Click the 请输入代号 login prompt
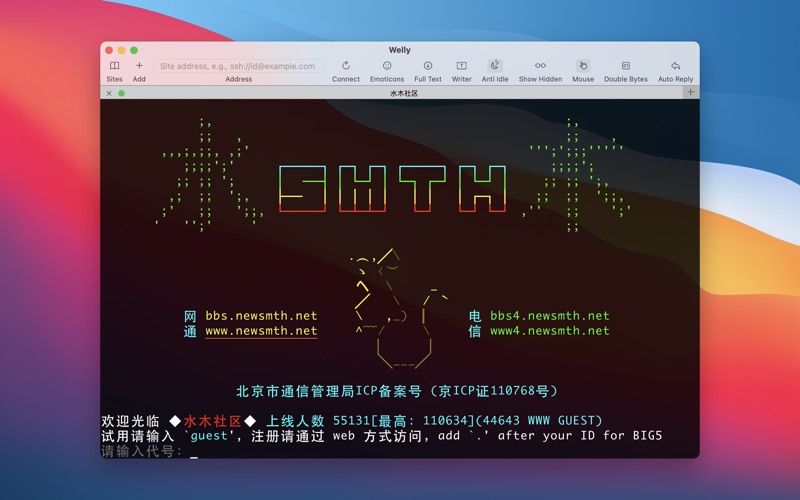The image size is (800, 500). click(141, 452)
